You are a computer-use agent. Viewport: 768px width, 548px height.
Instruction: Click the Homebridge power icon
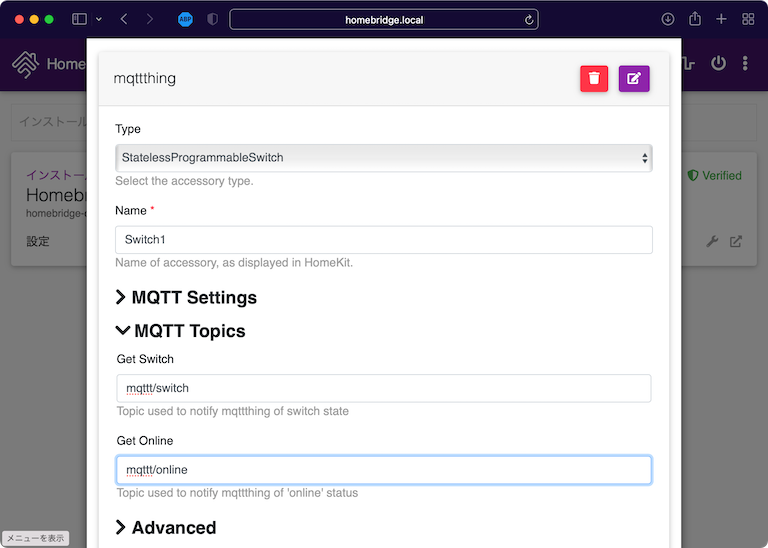pos(718,64)
